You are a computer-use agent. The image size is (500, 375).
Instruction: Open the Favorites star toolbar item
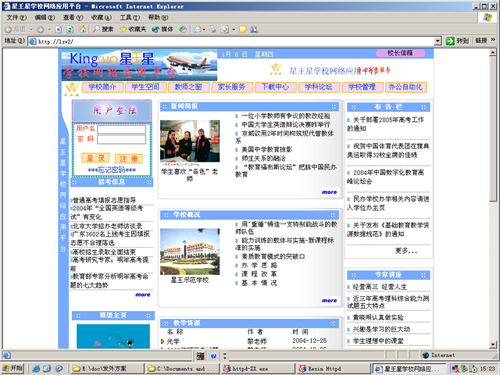[x=133, y=29]
